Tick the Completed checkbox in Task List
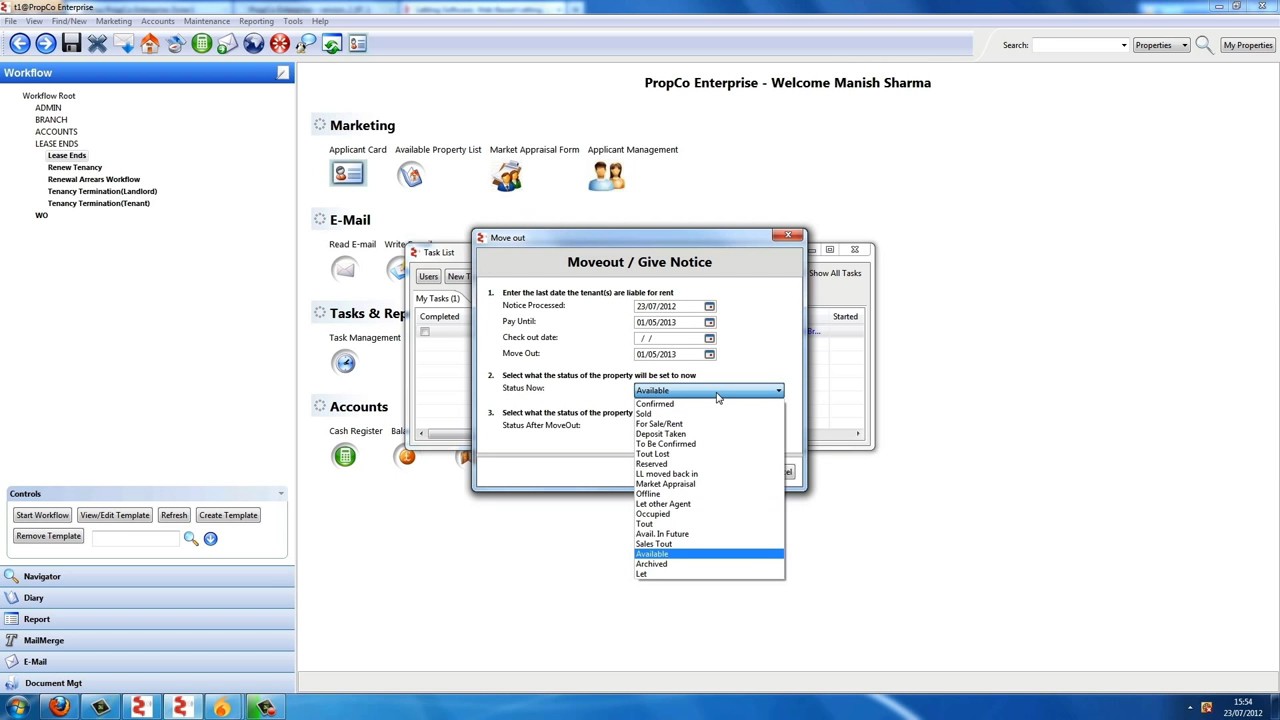Viewport: 1280px width, 720px height. (x=425, y=332)
